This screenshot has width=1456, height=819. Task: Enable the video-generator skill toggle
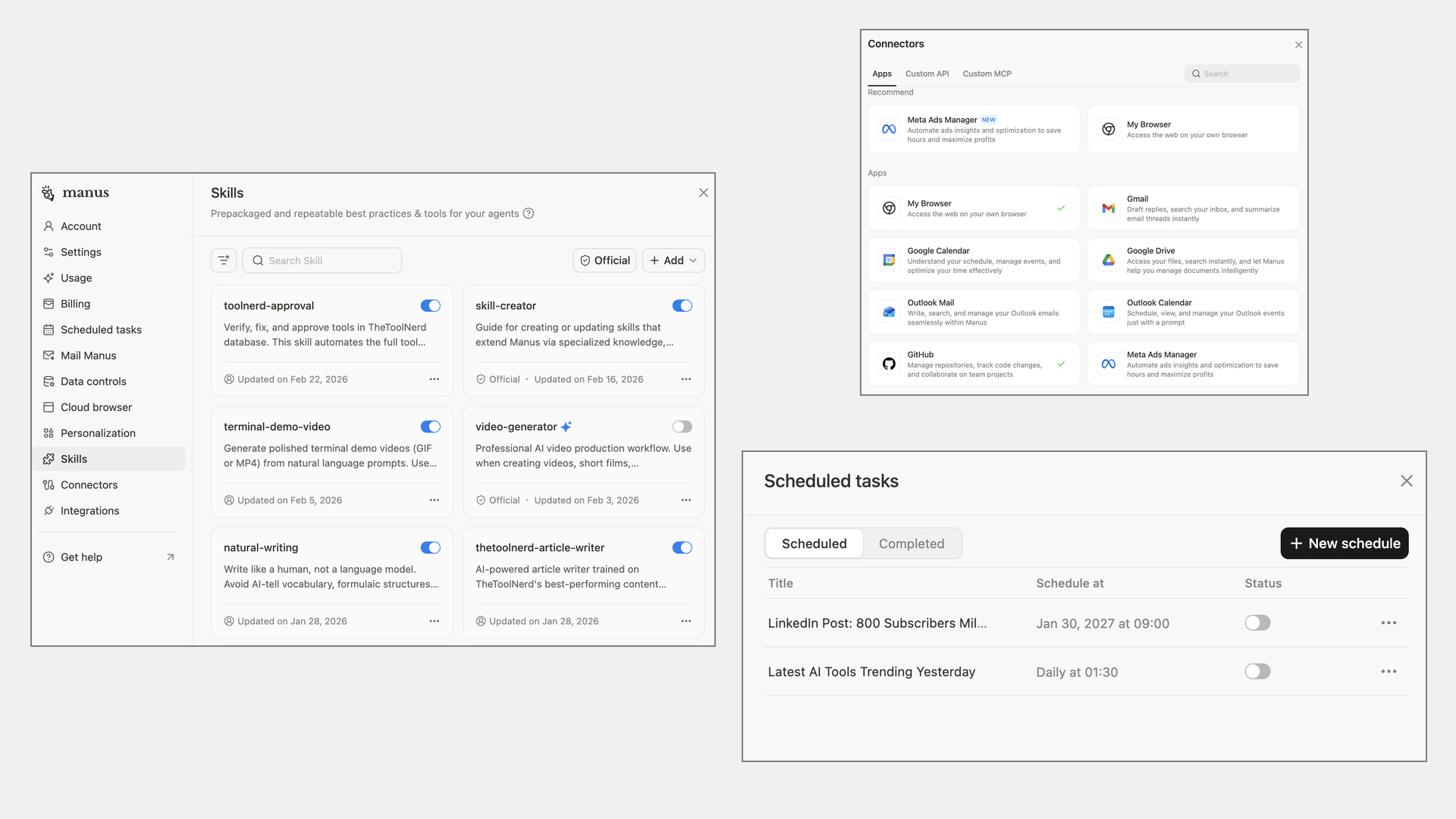682,427
